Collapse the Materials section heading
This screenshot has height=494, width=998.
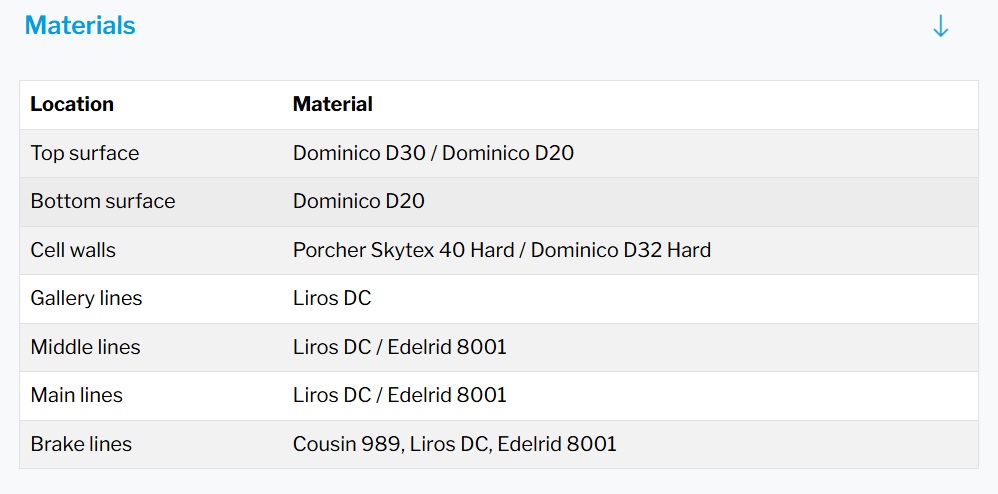[80, 26]
